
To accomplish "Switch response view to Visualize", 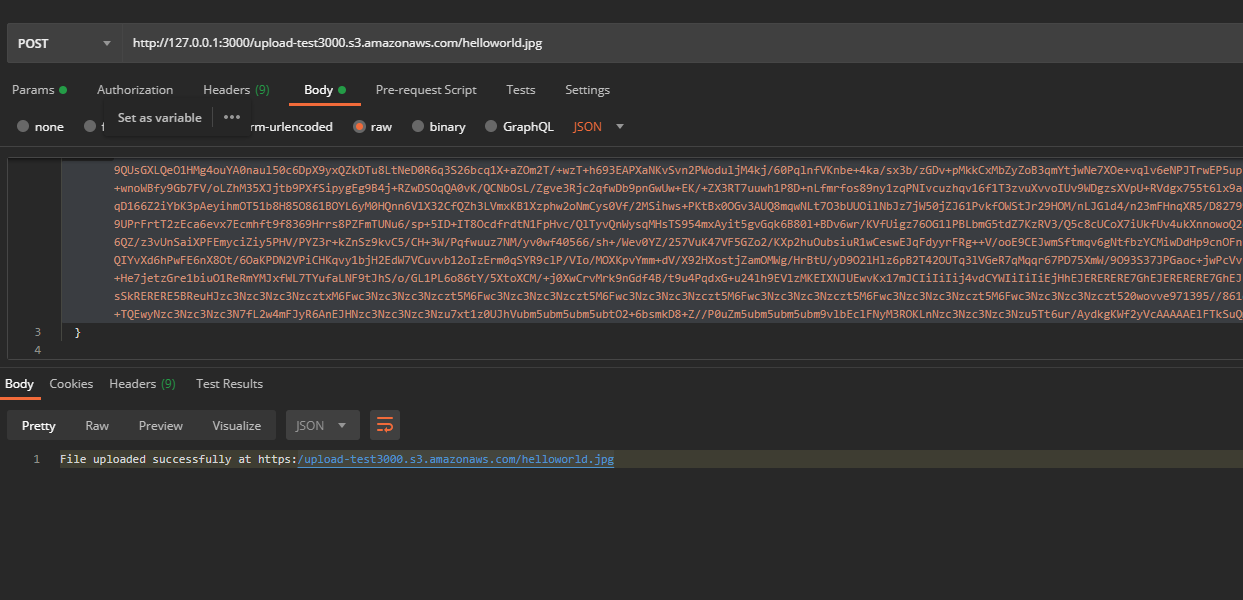I will pyautogui.click(x=237, y=425).
